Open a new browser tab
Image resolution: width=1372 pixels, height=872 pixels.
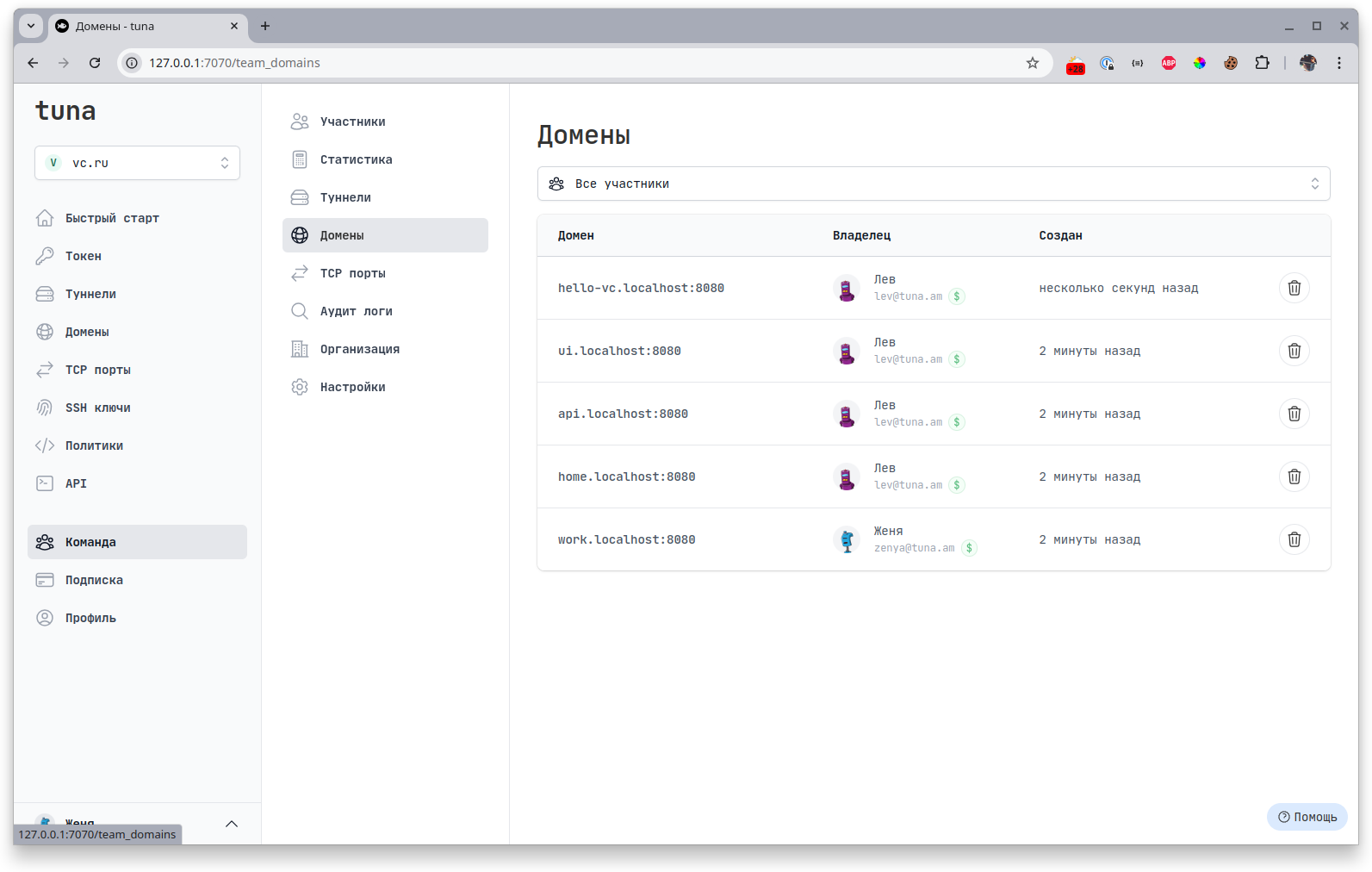point(265,26)
